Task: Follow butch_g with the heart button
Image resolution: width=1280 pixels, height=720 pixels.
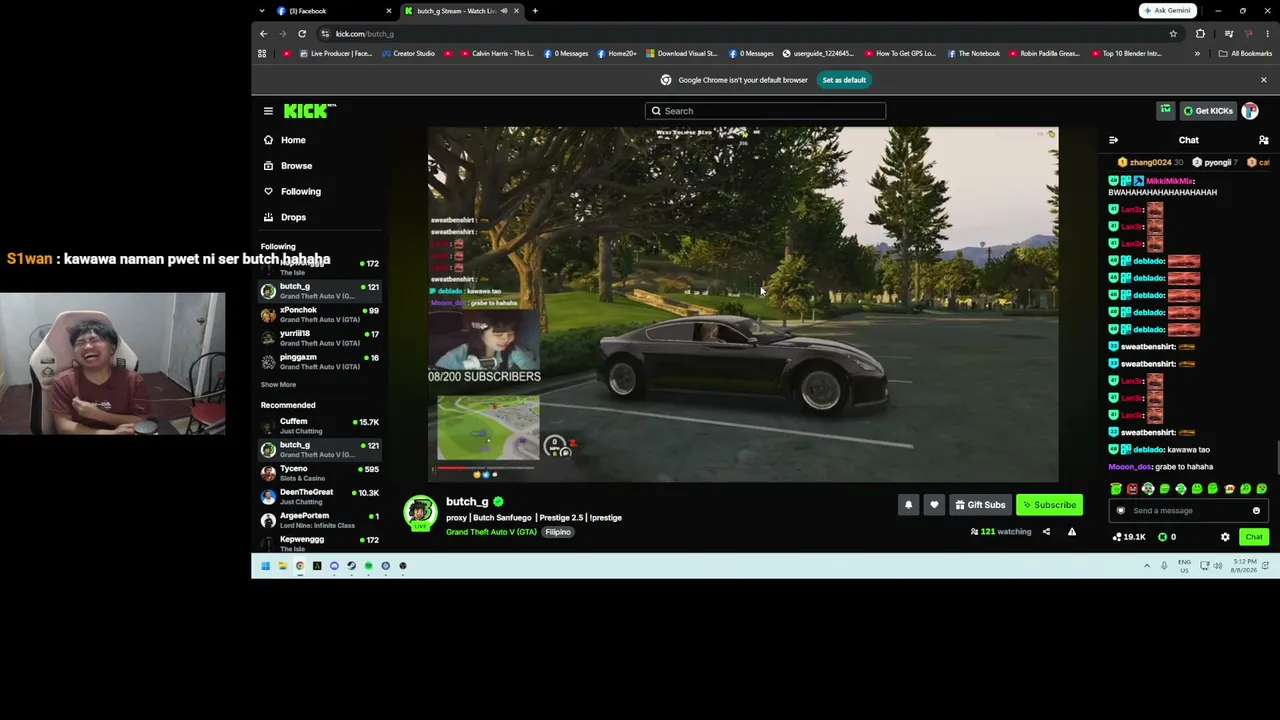Action: tap(934, 505)
